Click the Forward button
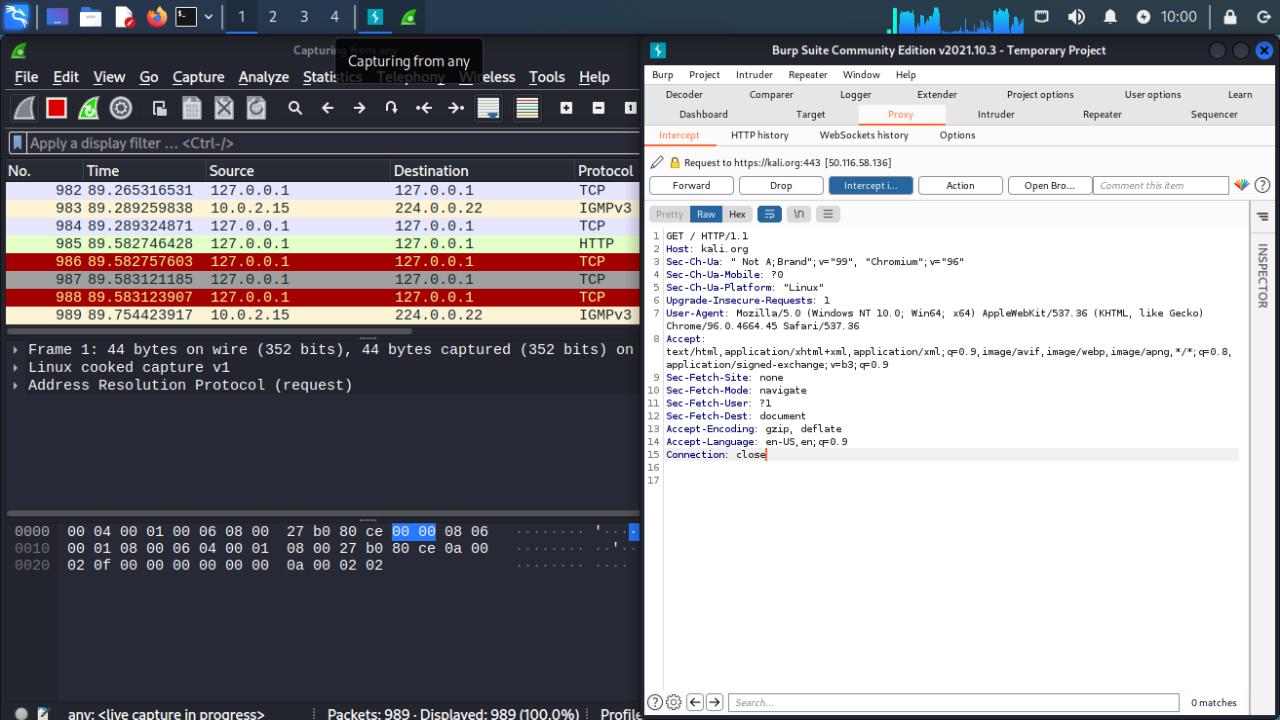Screen dimensions: 1280x720 pyautogui.click(x=691, y=185)
